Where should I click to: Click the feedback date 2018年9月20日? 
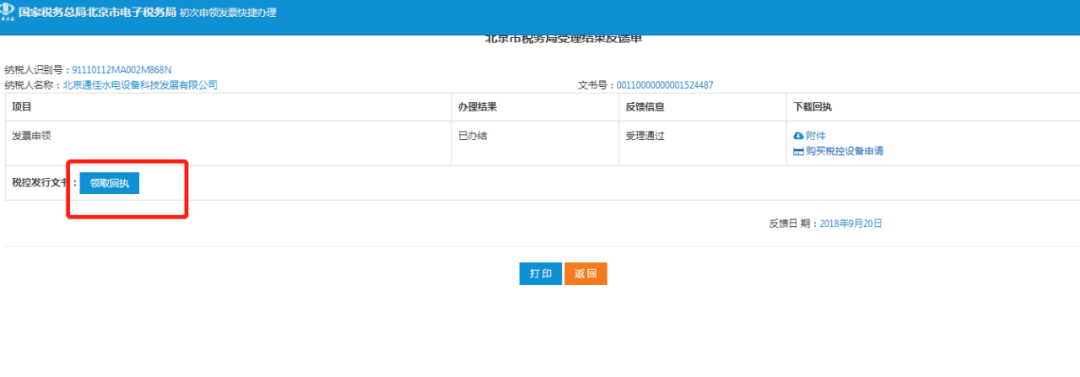coord(851,224)
